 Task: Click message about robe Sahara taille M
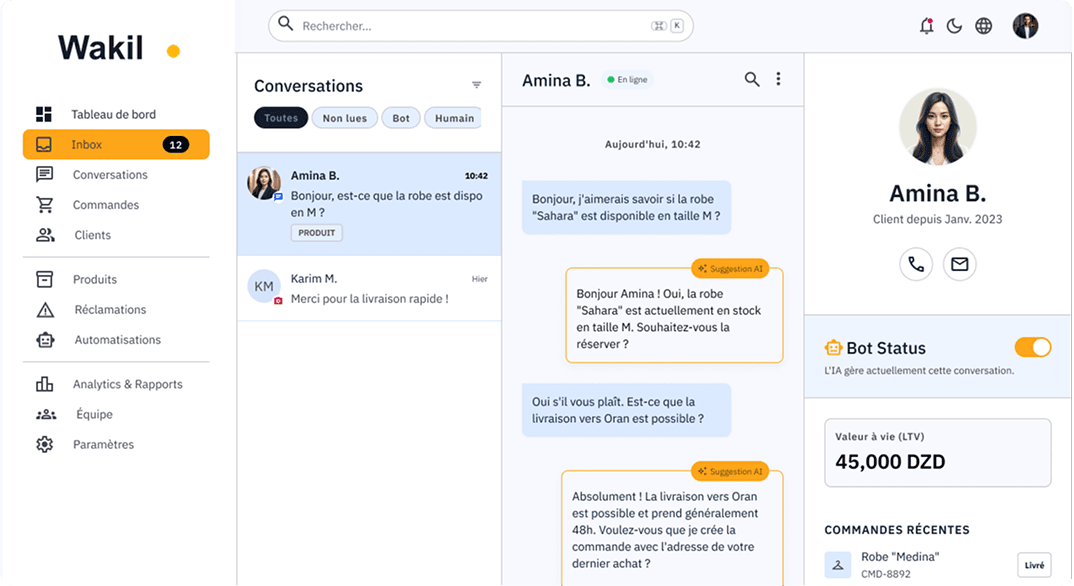click(626, 207)
